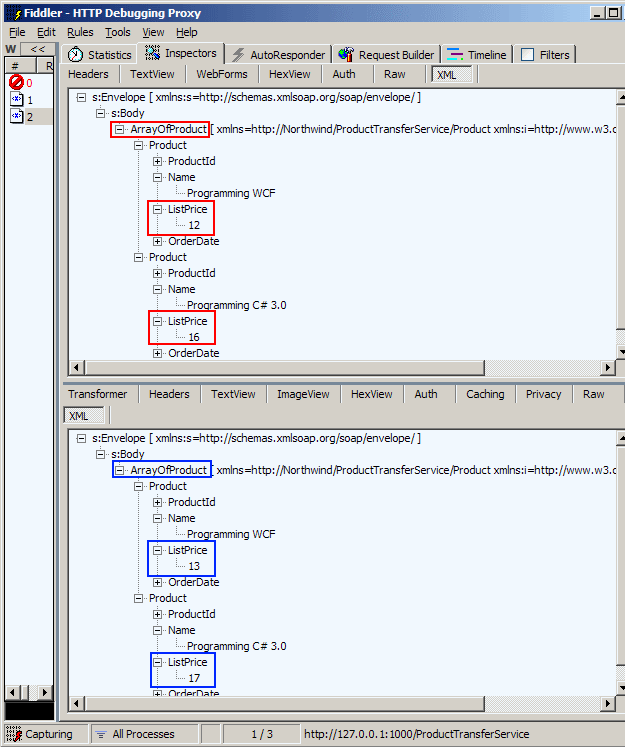Click the Request Builder tab icon
Screen dimensions: 625x747
tap(346, 55)
